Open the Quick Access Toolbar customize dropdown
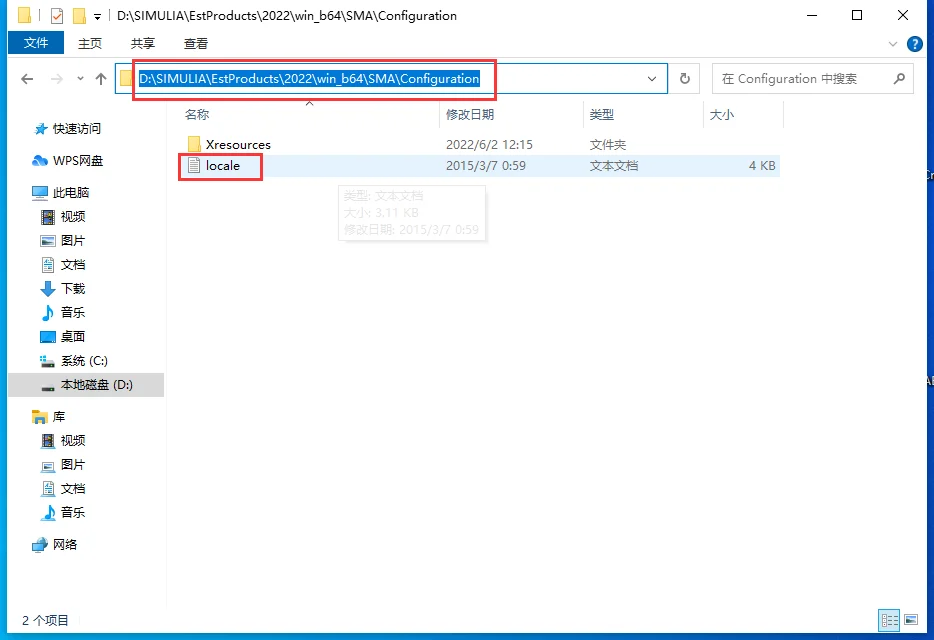The width and height of the screenshot is (934, 640). click(x=97, y=17)
